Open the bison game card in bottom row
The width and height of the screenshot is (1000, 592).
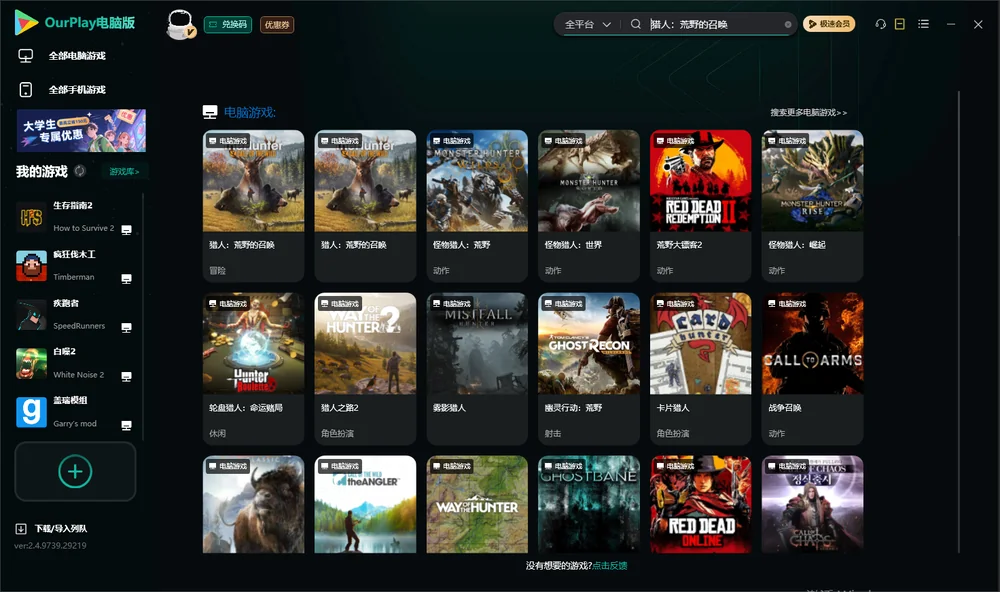pos(253,504)
